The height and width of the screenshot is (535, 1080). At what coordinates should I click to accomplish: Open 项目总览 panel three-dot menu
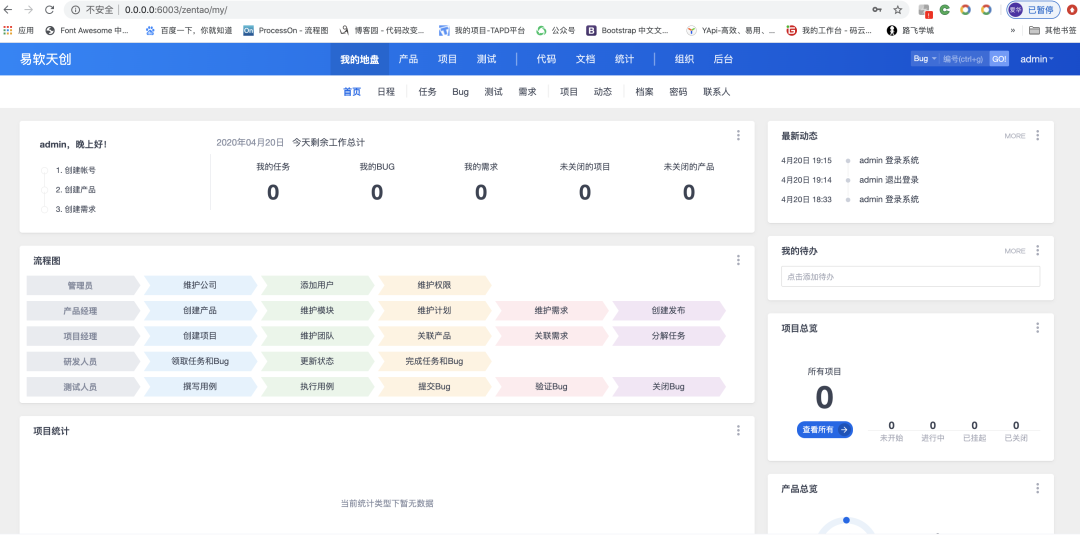tap(1038, 328)
